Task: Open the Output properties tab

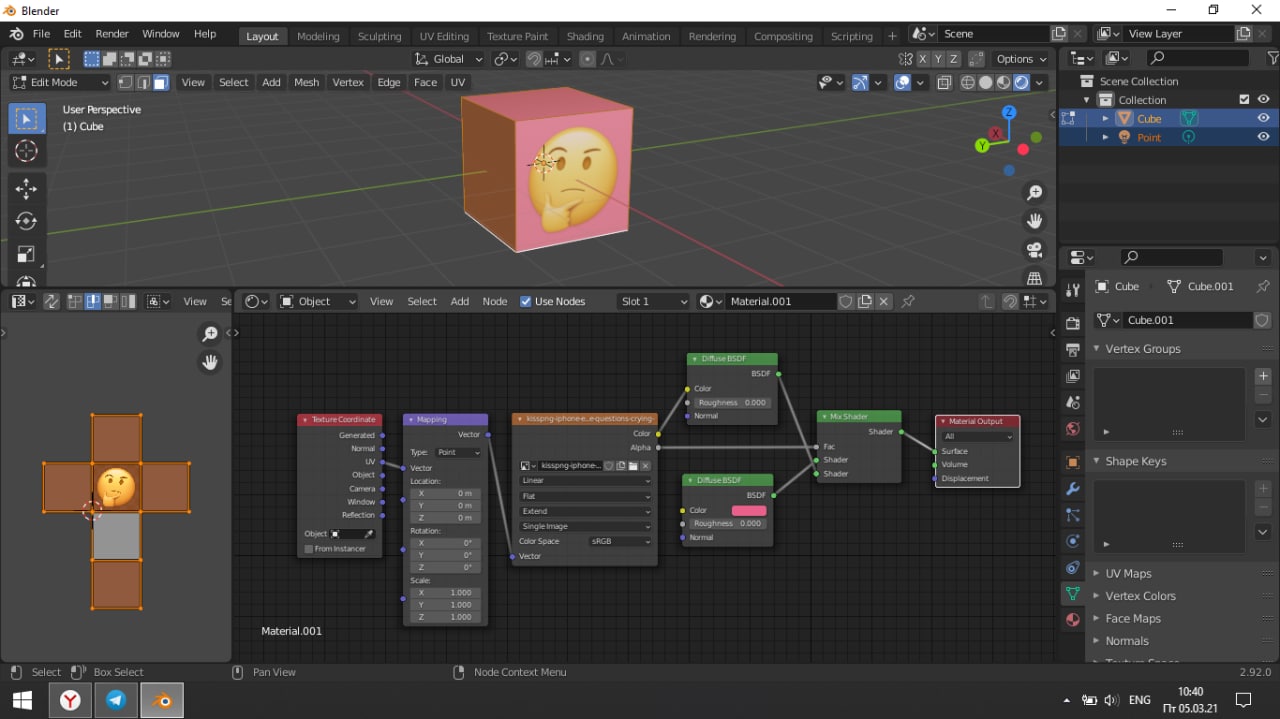Action: coord(1073,350)
